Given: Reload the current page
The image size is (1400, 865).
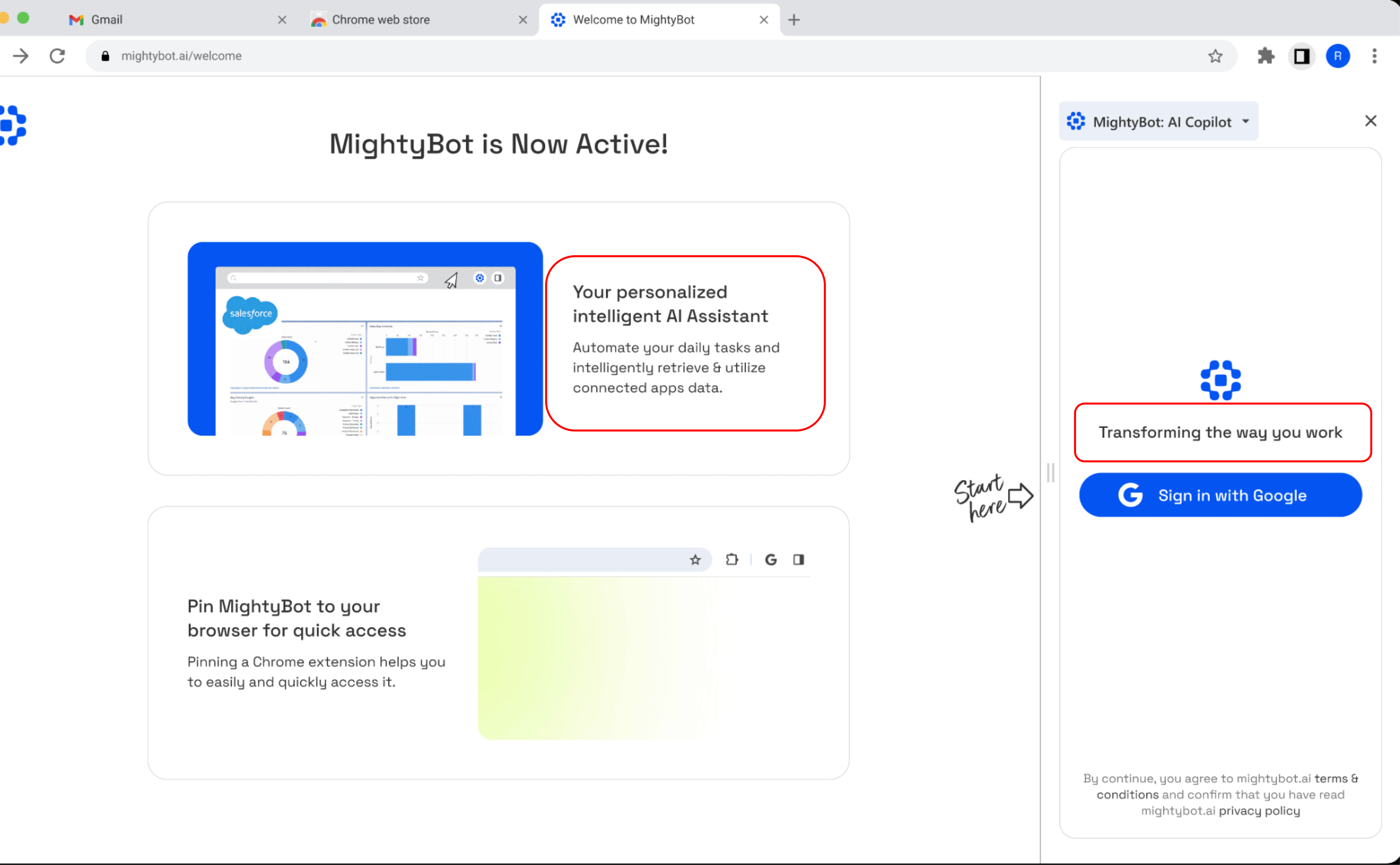Looking at the screenshot, I should click(57, 56).
